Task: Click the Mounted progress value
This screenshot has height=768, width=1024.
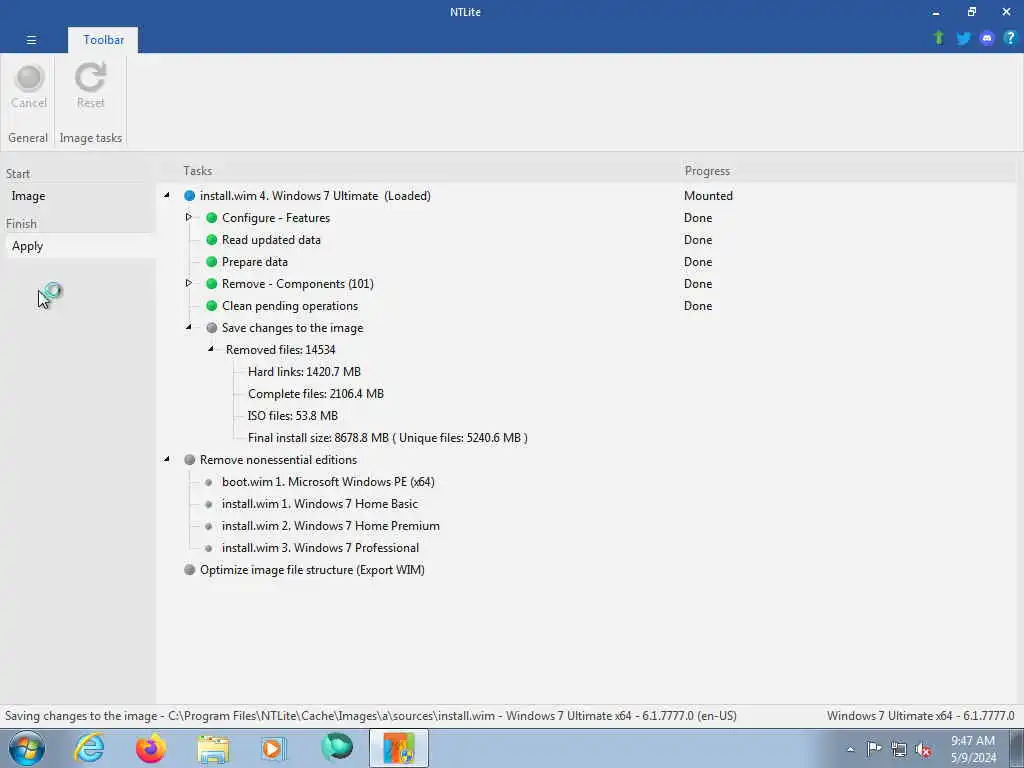Action: point(708,196)
